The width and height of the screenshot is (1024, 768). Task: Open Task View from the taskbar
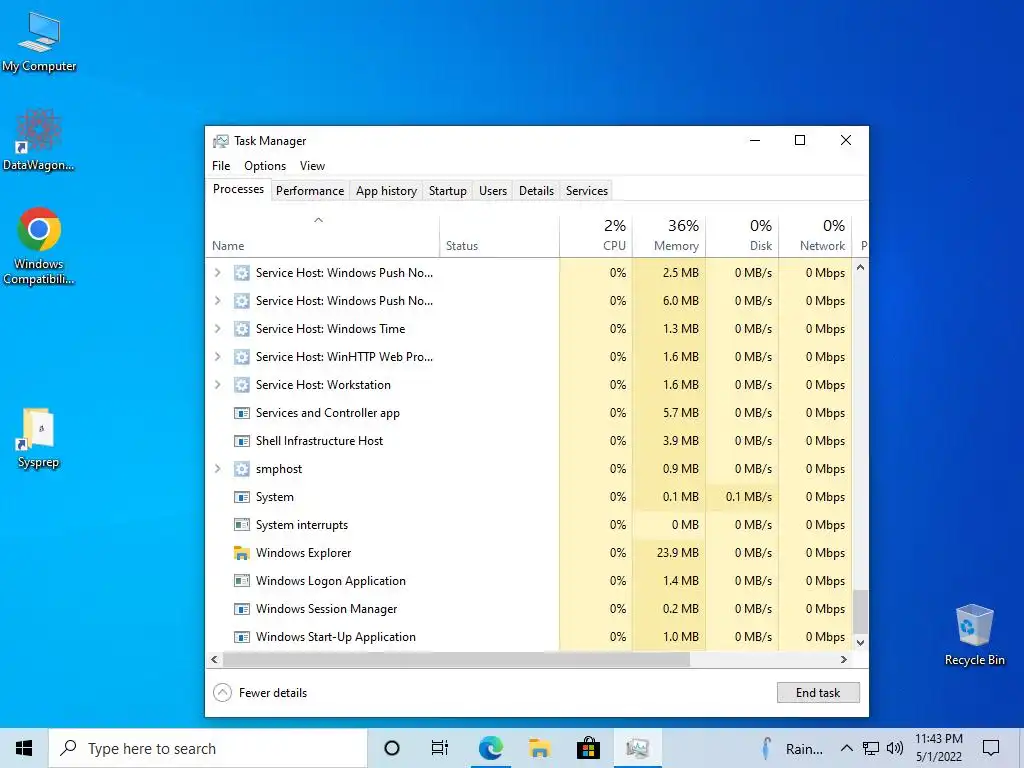point(440,748)
